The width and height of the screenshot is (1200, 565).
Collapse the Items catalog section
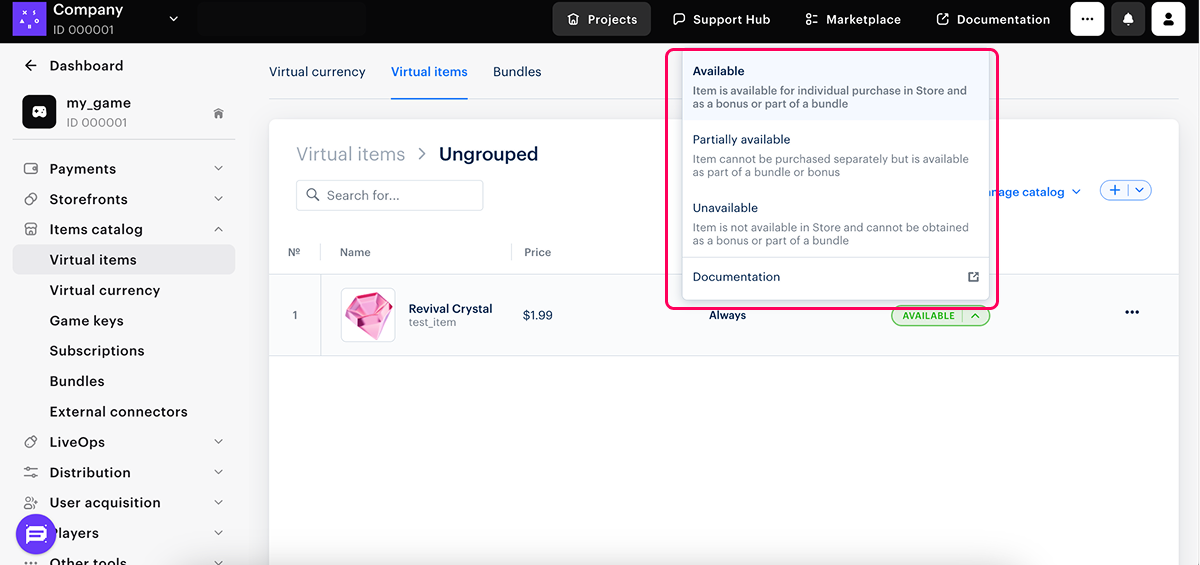click(x=218, y=229)
